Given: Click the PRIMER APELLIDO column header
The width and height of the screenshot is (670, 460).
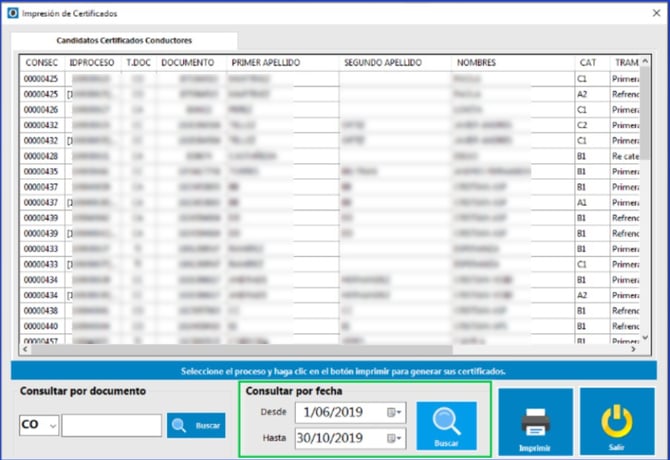Looking at the screenshot, I should pyautogui.click(x=265, y=62).
